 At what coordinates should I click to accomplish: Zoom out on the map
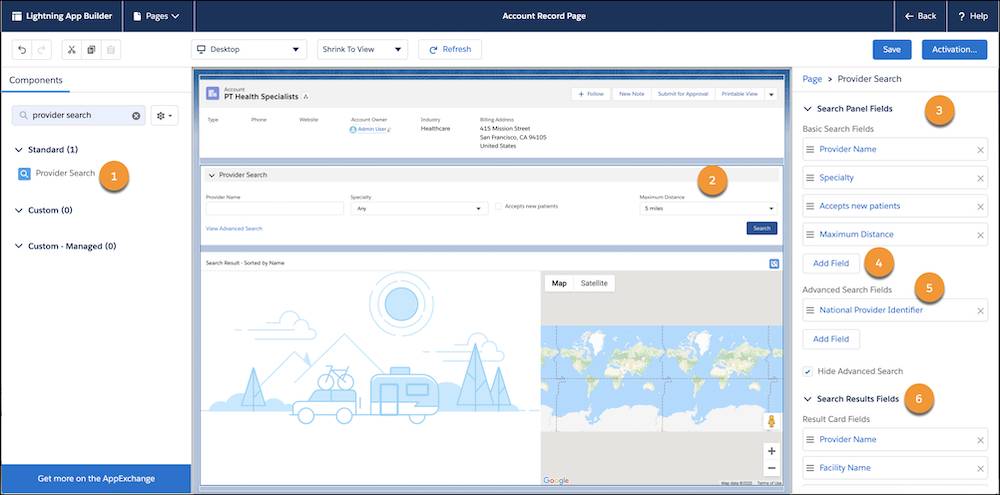pos(771,468)
